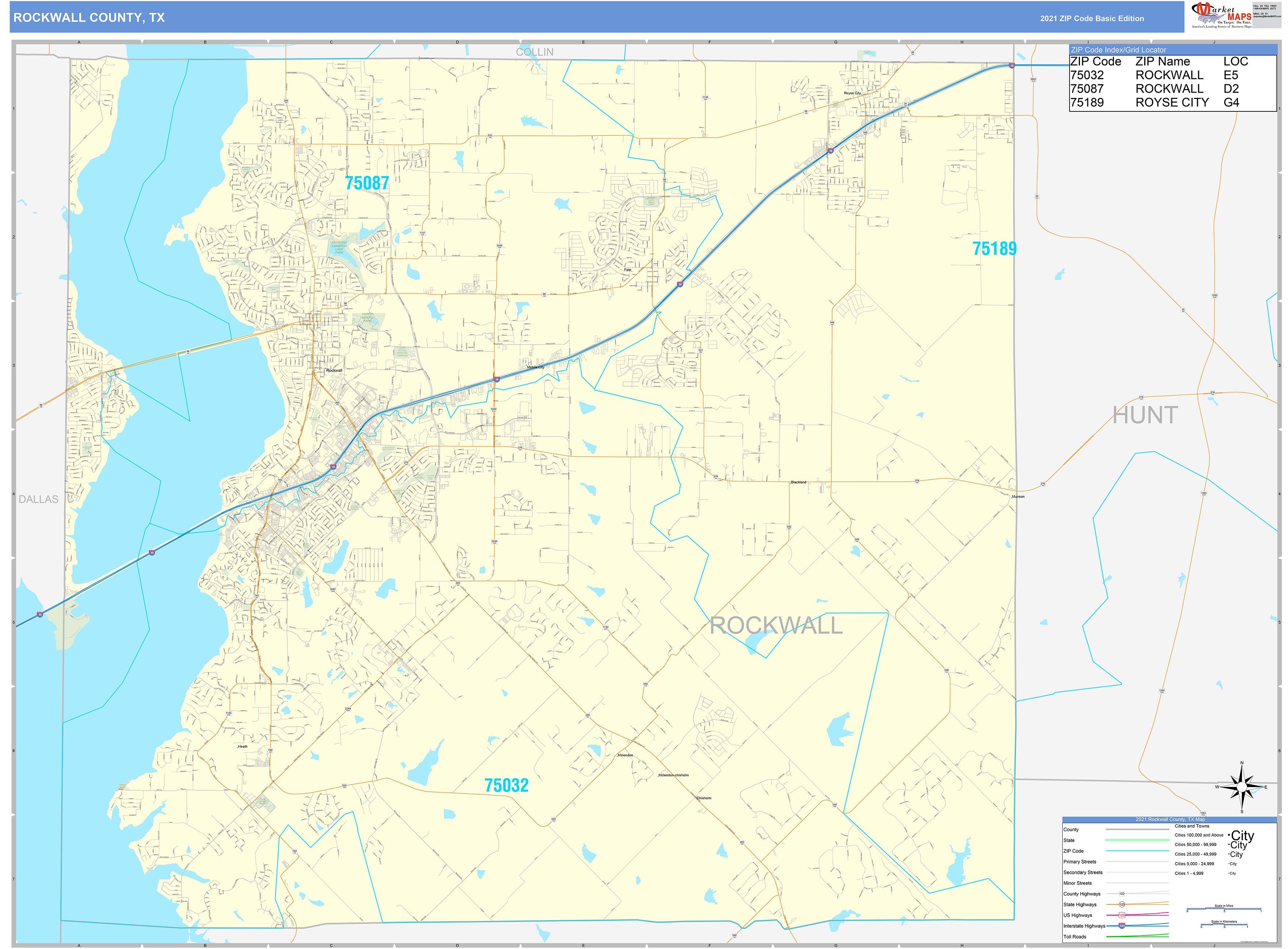Select the State Highways circle marker in legend
Screen dimensions: 1288x949
click(x=1123, y=904)
